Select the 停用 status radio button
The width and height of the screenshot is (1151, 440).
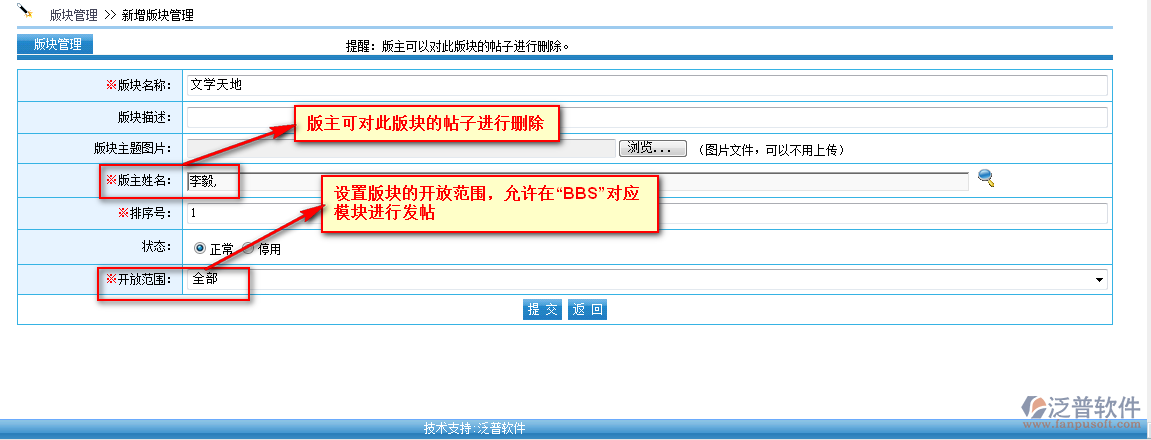pos(248,248)
